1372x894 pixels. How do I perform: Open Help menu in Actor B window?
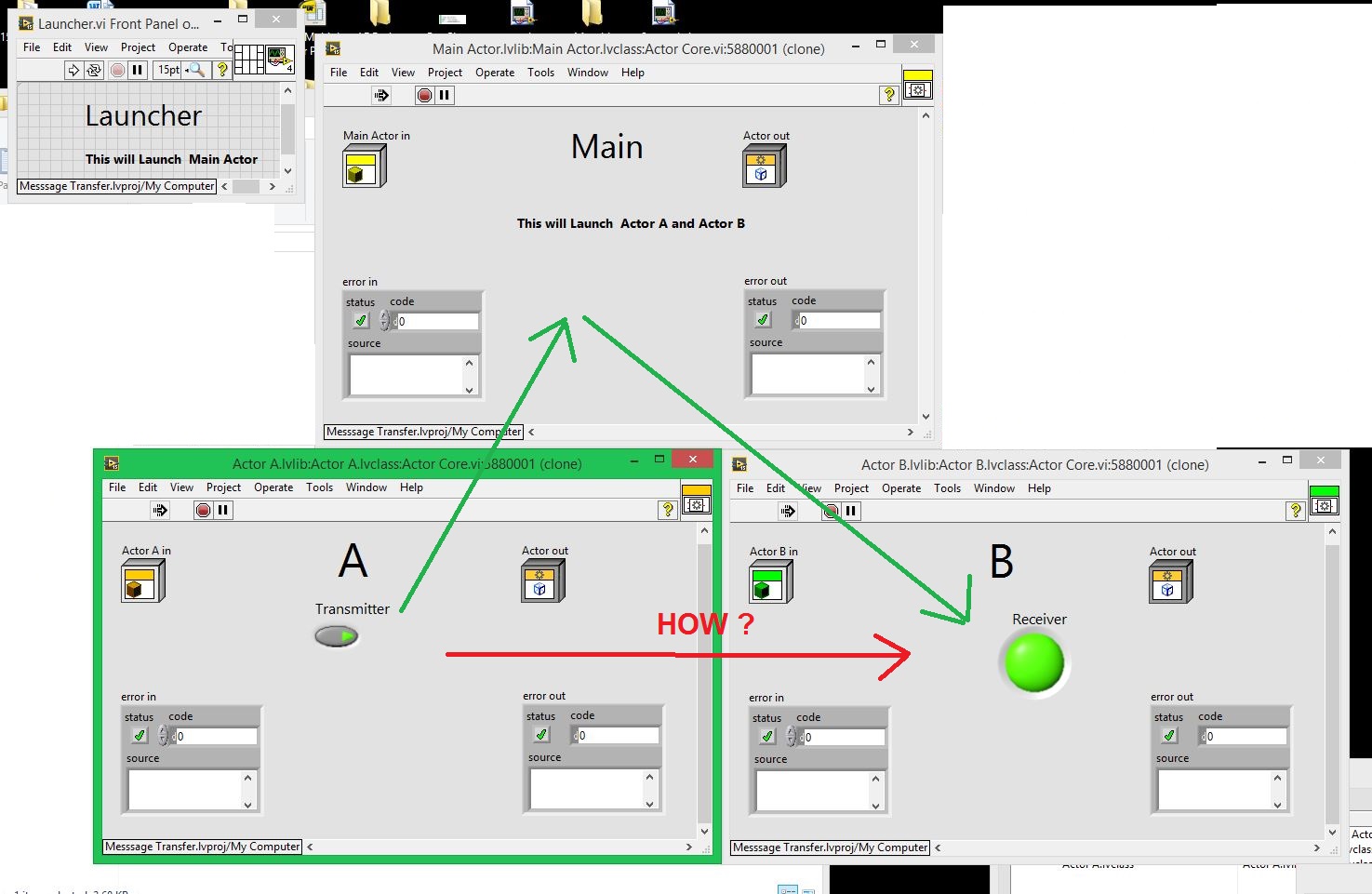pyautogui.click(x=1039, y=488)
